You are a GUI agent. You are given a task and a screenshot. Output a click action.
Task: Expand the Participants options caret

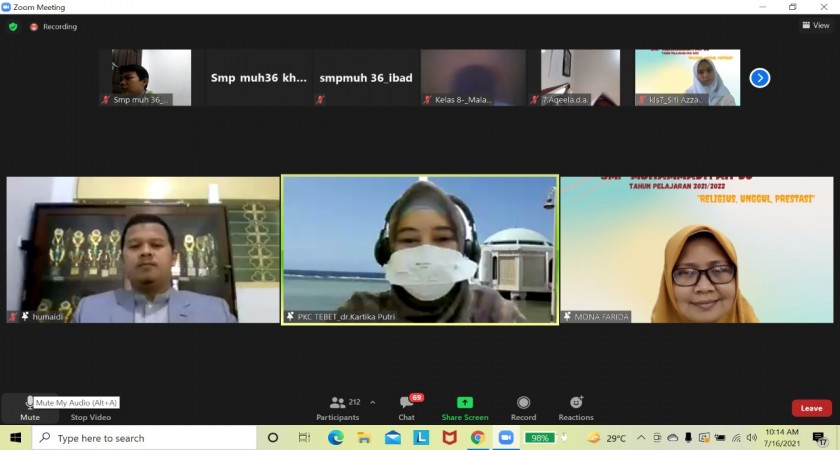[373, 402]
